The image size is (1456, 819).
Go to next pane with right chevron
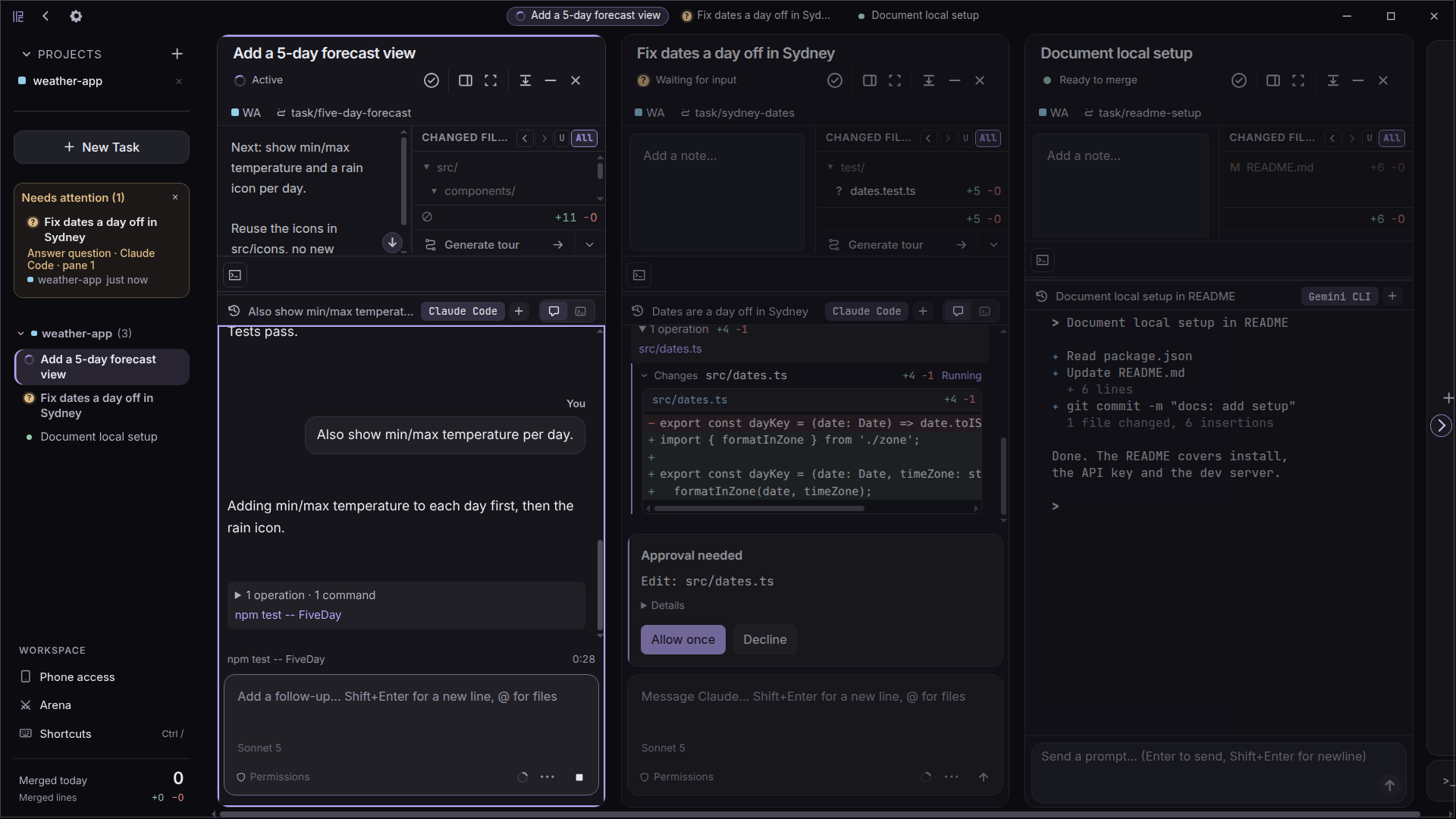1441,425
